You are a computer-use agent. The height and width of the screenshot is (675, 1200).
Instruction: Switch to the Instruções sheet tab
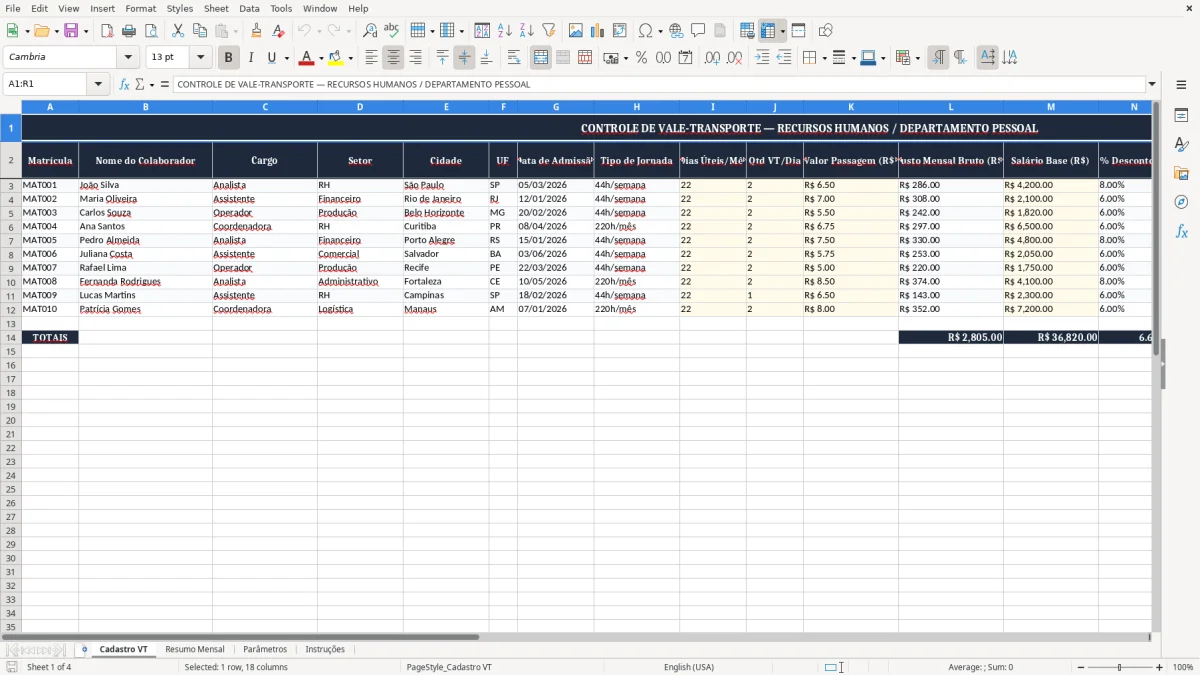coord(325,649)
